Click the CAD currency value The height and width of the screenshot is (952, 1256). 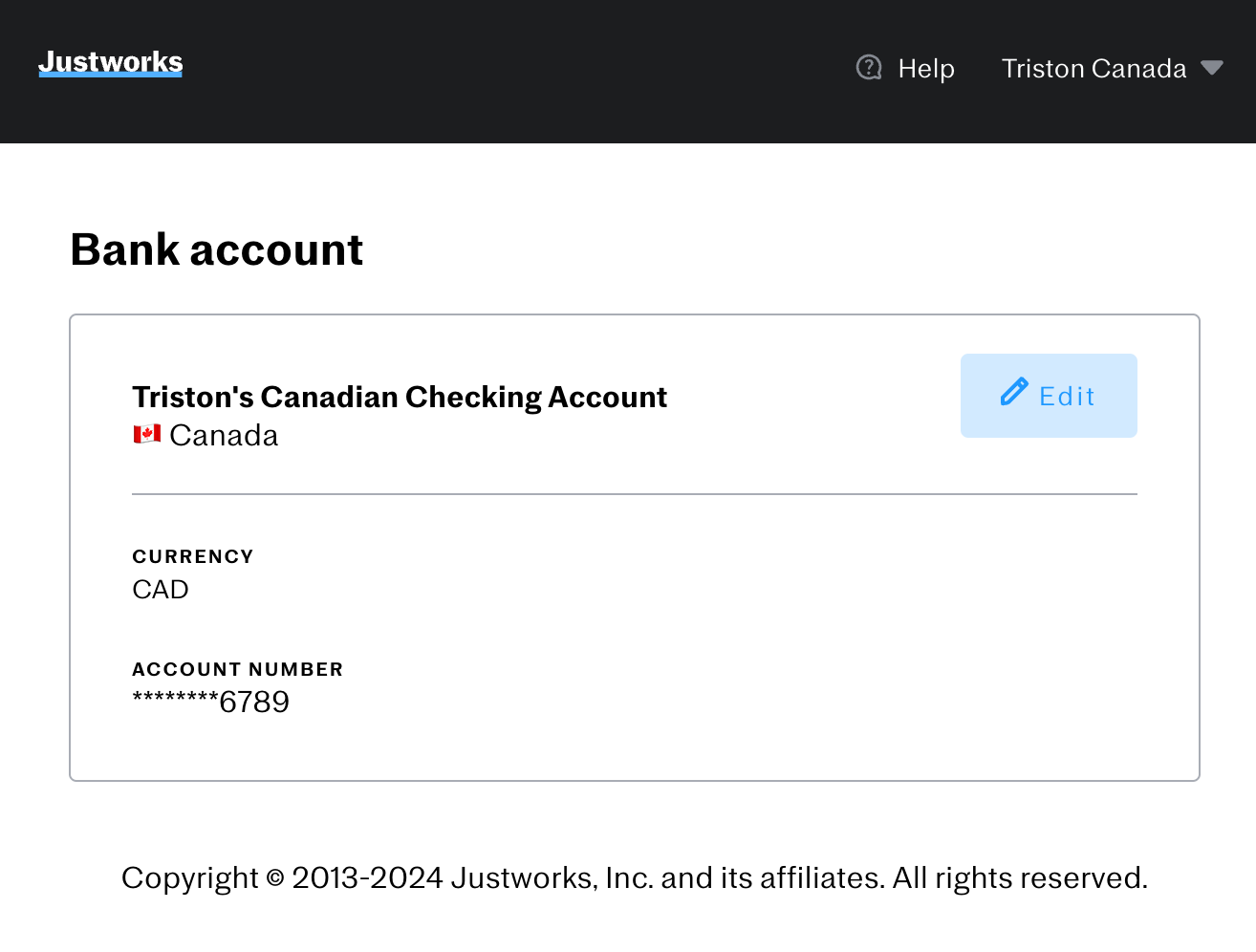click(160, 589)
